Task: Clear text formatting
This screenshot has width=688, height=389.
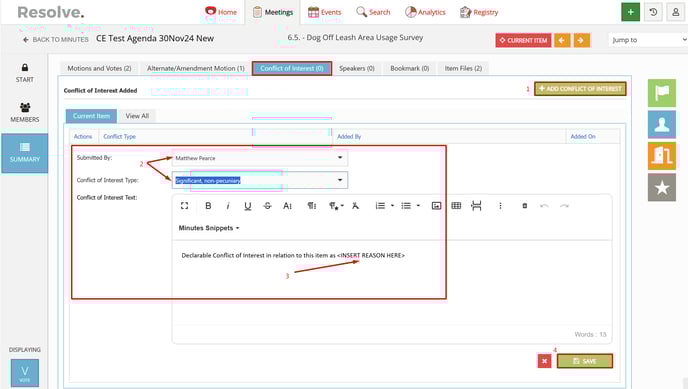Action: point(355,206)
